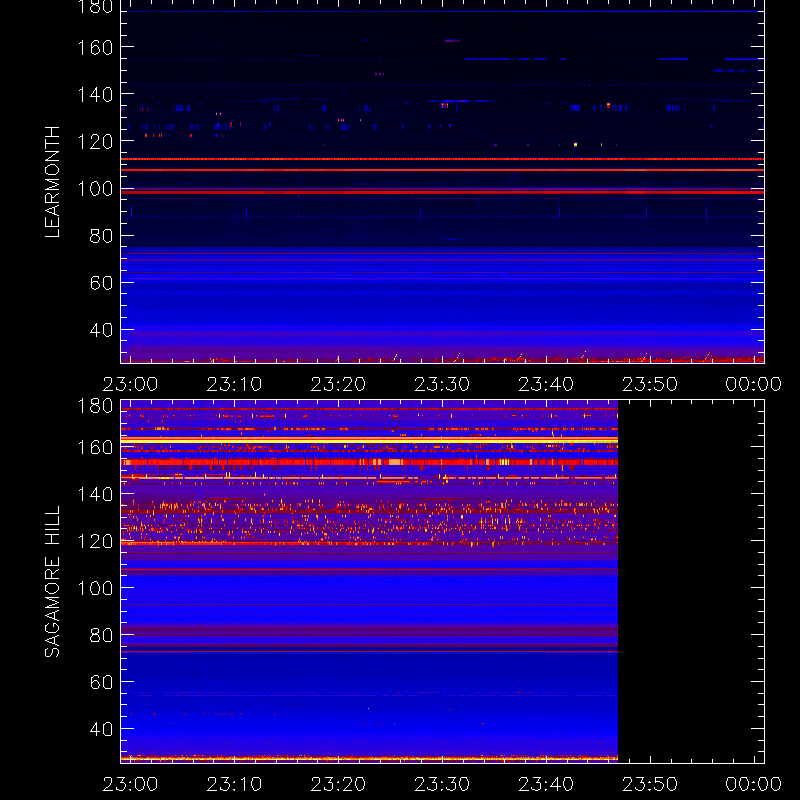This screenshot has width=800, height=800.
Task: Select the 40 label on the Sagamore Hill axis
Action: (101, 729)
